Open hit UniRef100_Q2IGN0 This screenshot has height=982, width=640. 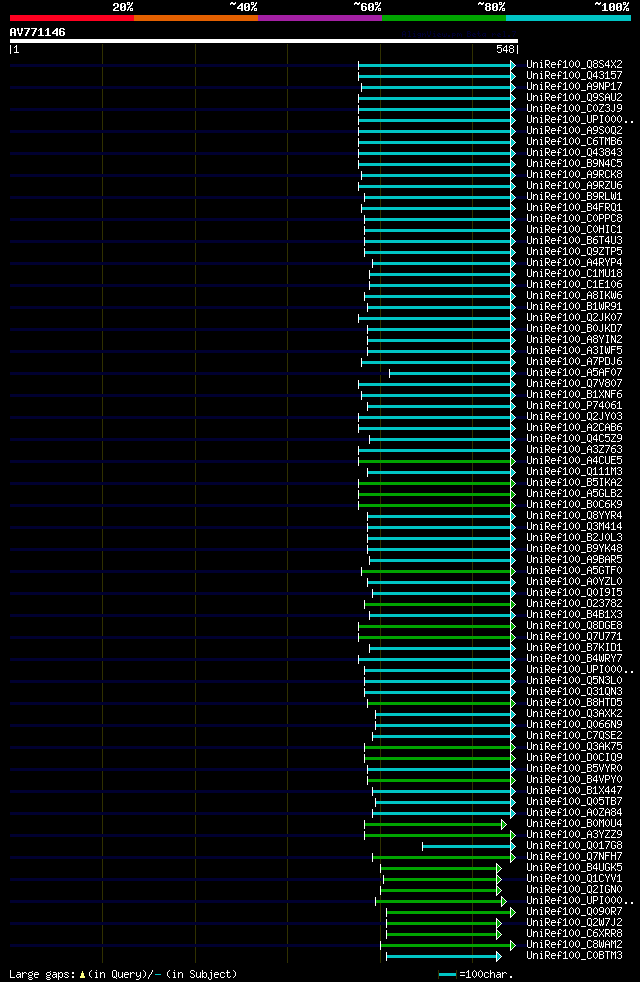coord(574,889)
